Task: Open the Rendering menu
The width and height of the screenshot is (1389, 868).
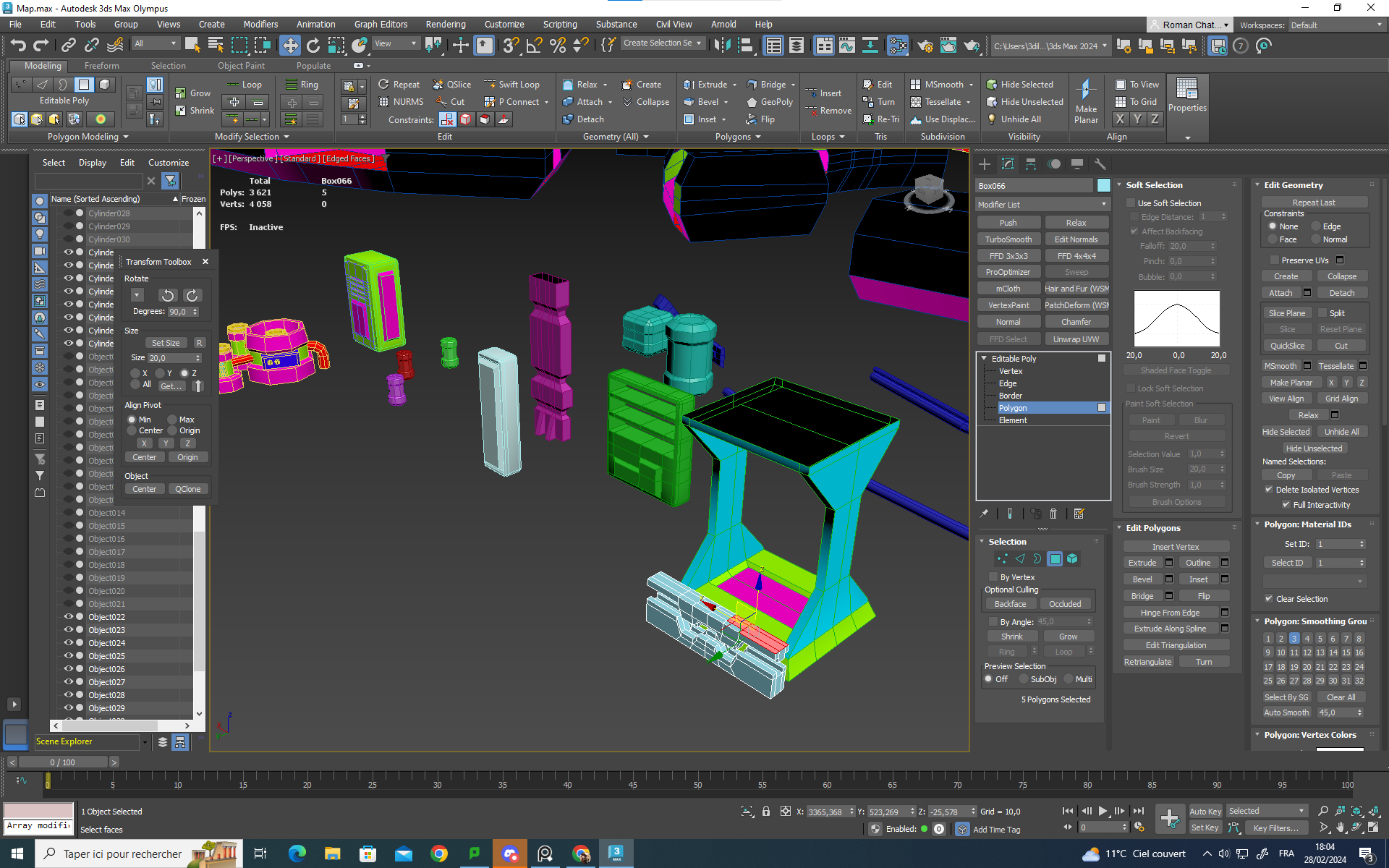Action: 446,25
